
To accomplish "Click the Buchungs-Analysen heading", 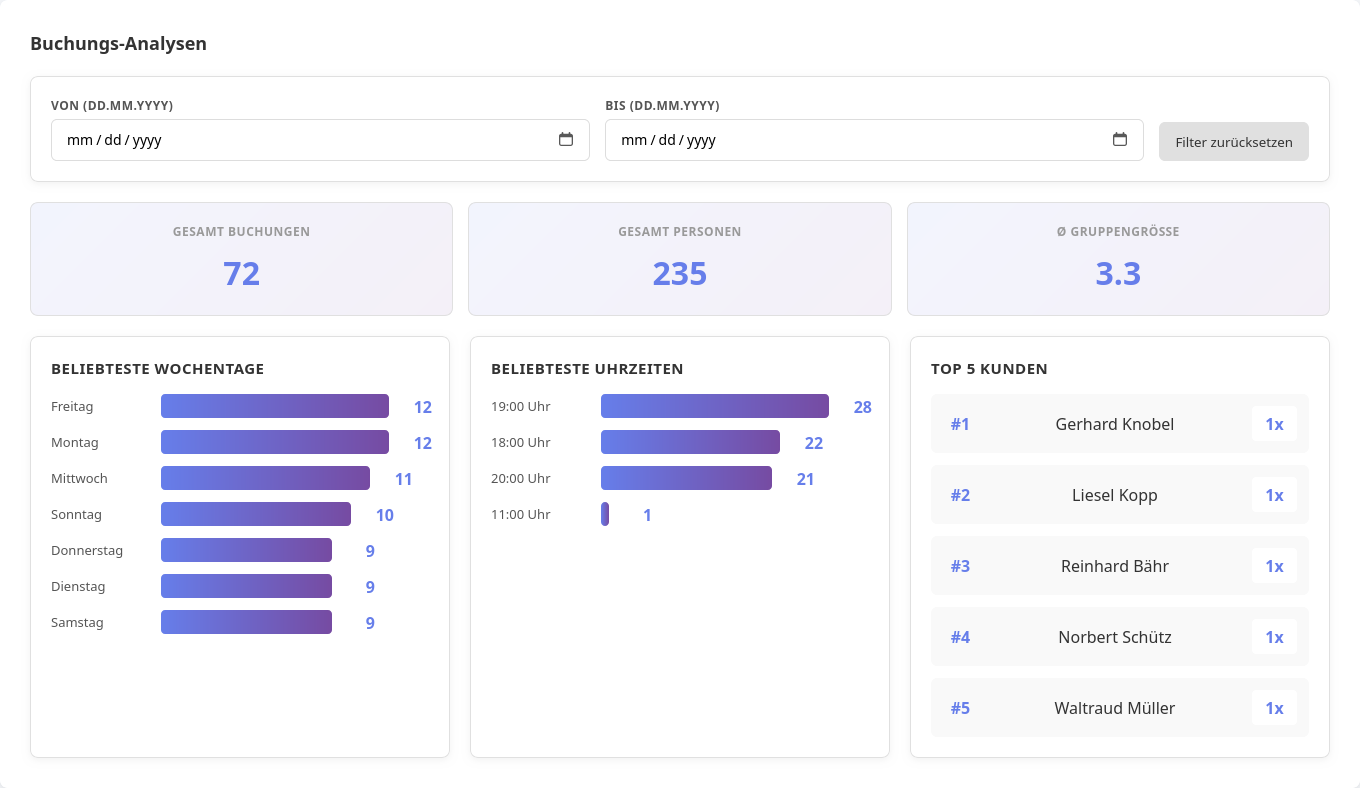I will (x=118, y=43).
